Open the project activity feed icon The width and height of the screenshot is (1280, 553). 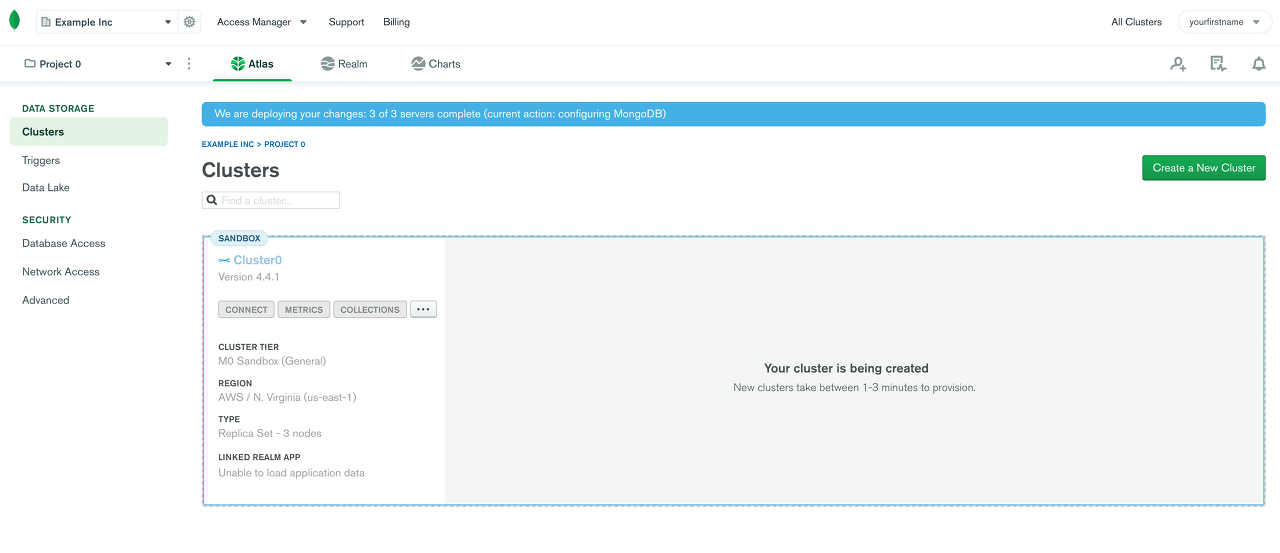[x=1218, y=64]
